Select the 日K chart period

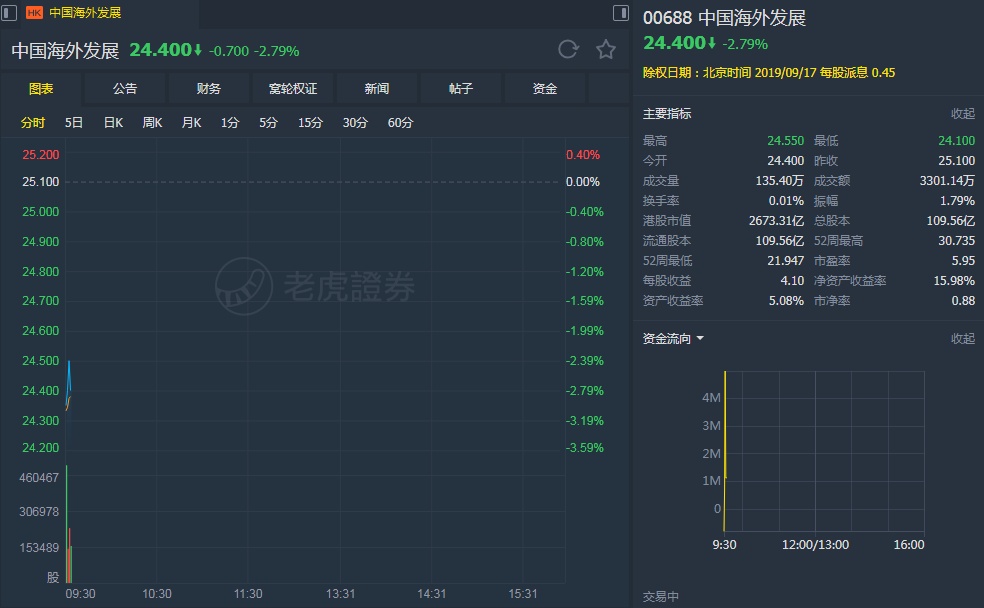113,122
